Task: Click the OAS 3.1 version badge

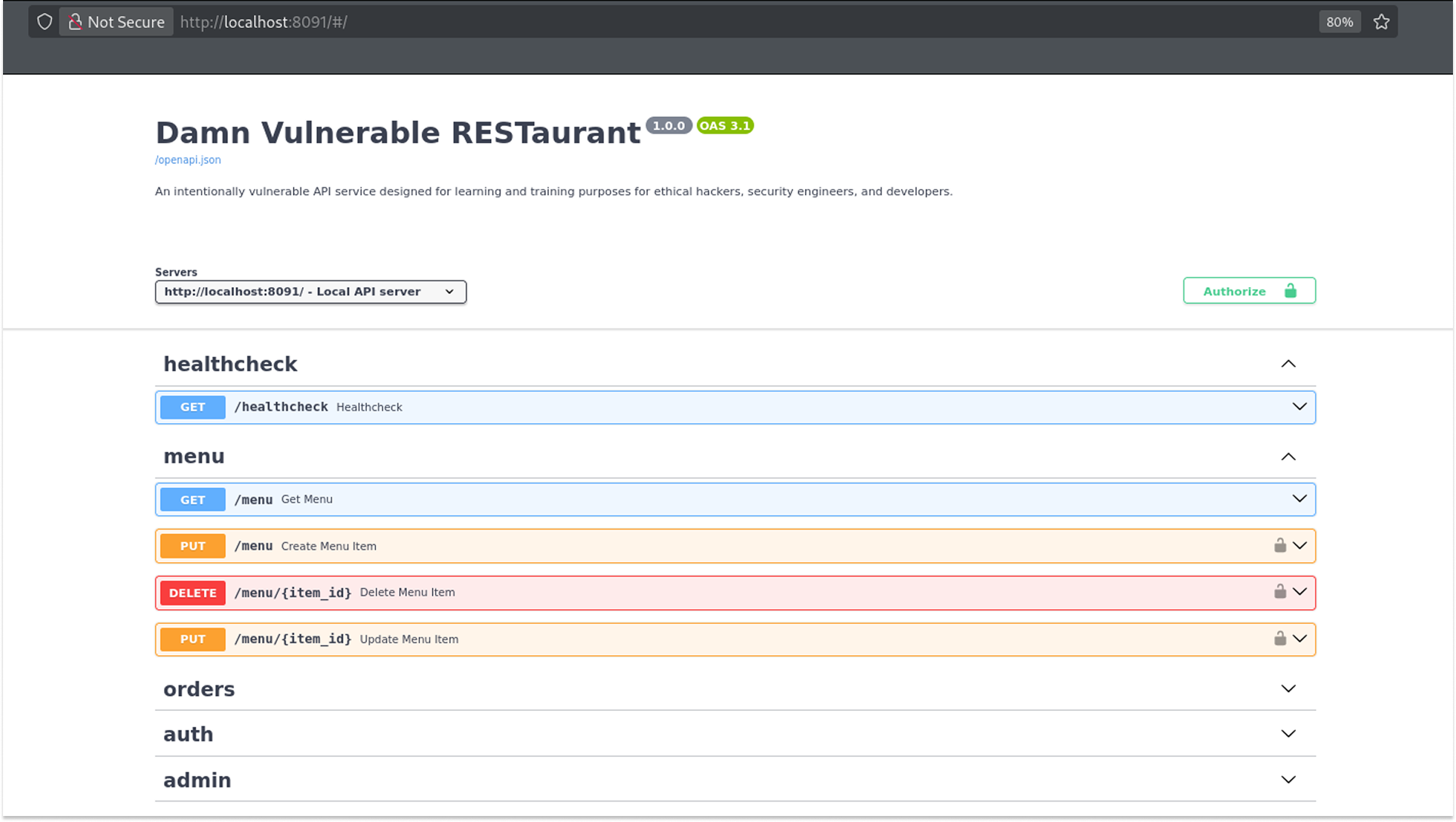Action: click(x=724, y=125)
